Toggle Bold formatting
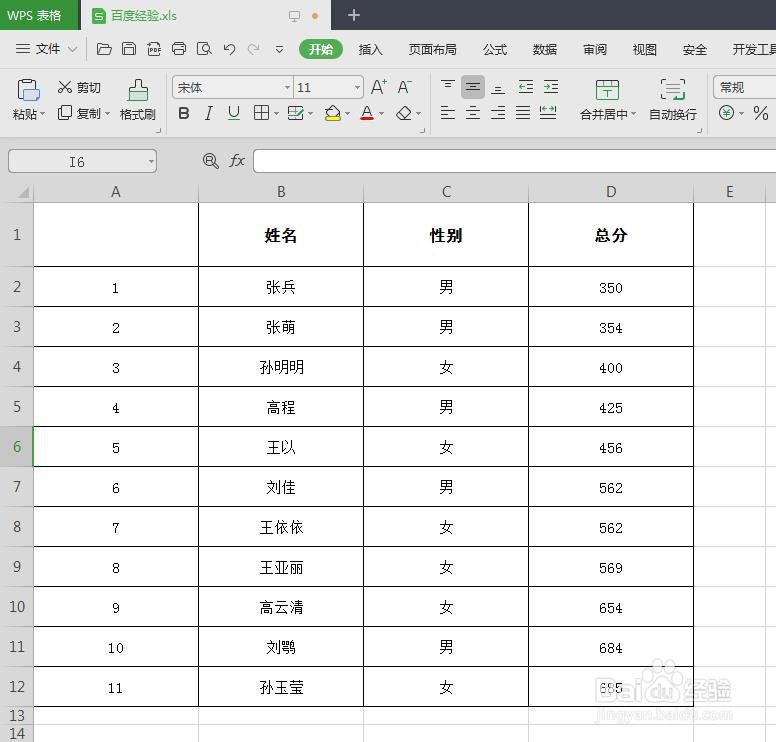Screen dimensions: 776x742 (184, 113)
